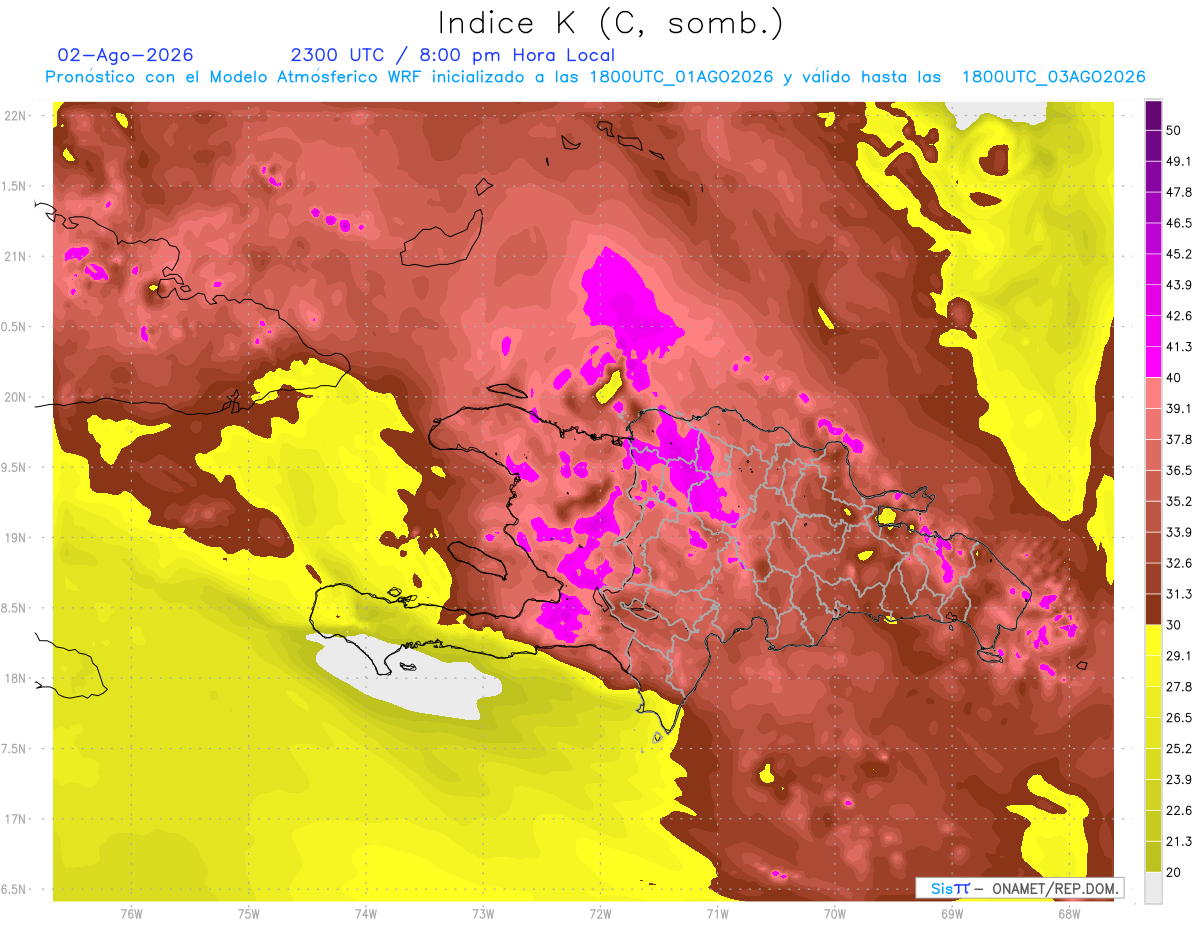The height and width of the screenshot is (927, 1200).
Task: Click the color scale value "45.2"
Action: pos(1178,255)
